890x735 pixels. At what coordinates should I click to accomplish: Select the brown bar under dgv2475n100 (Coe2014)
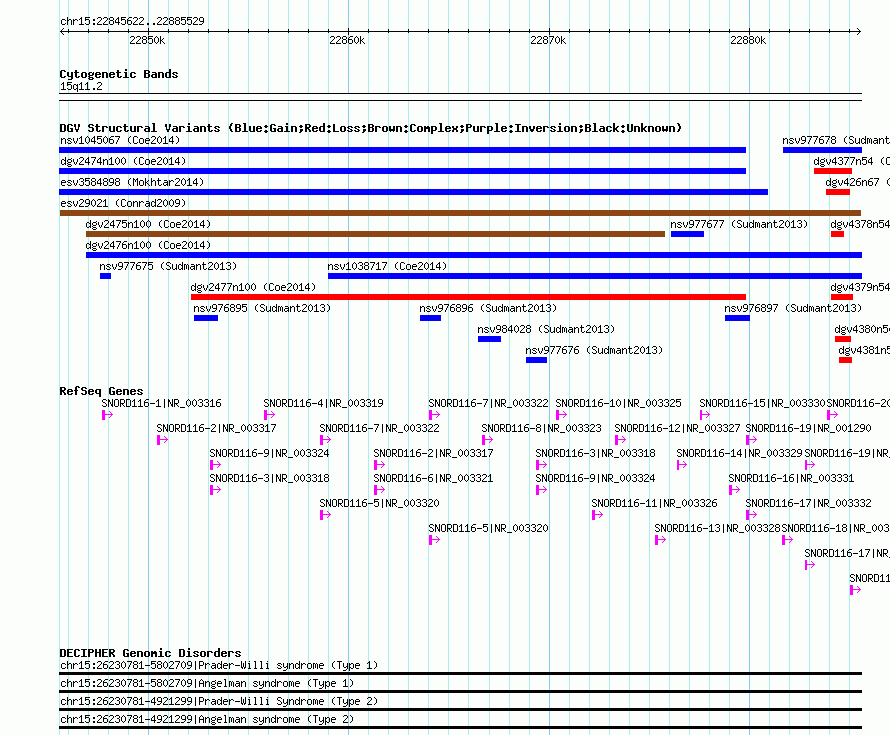tap(375, 234)
